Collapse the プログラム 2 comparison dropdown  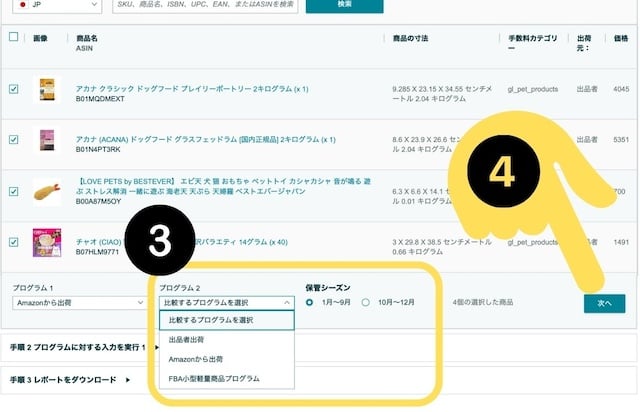[x=226, y=302]
